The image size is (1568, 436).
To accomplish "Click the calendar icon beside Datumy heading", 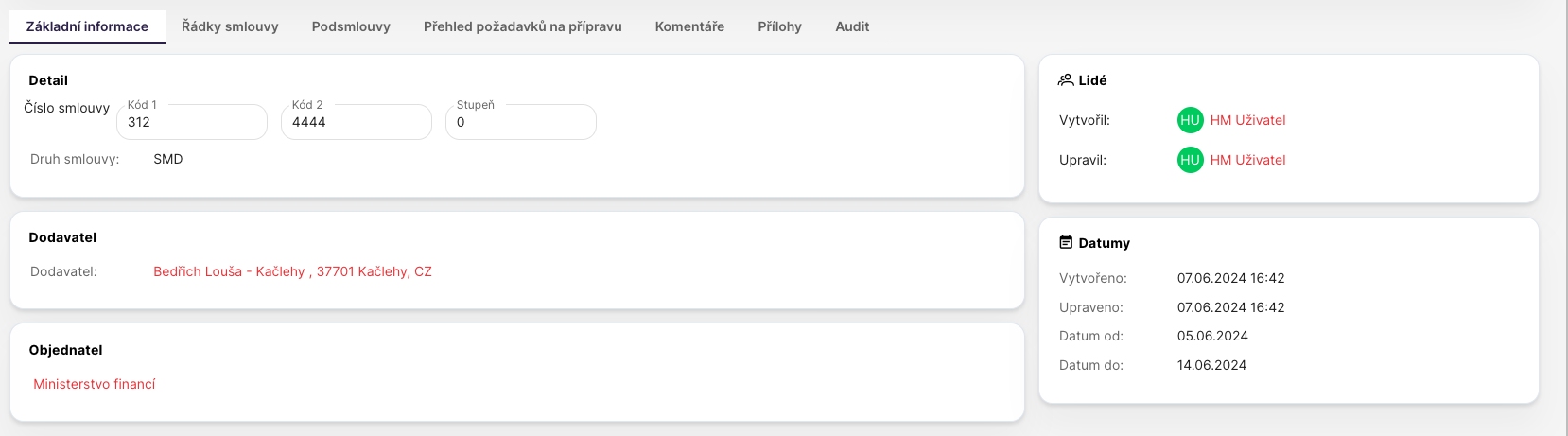I will [x=1066, y=243].
